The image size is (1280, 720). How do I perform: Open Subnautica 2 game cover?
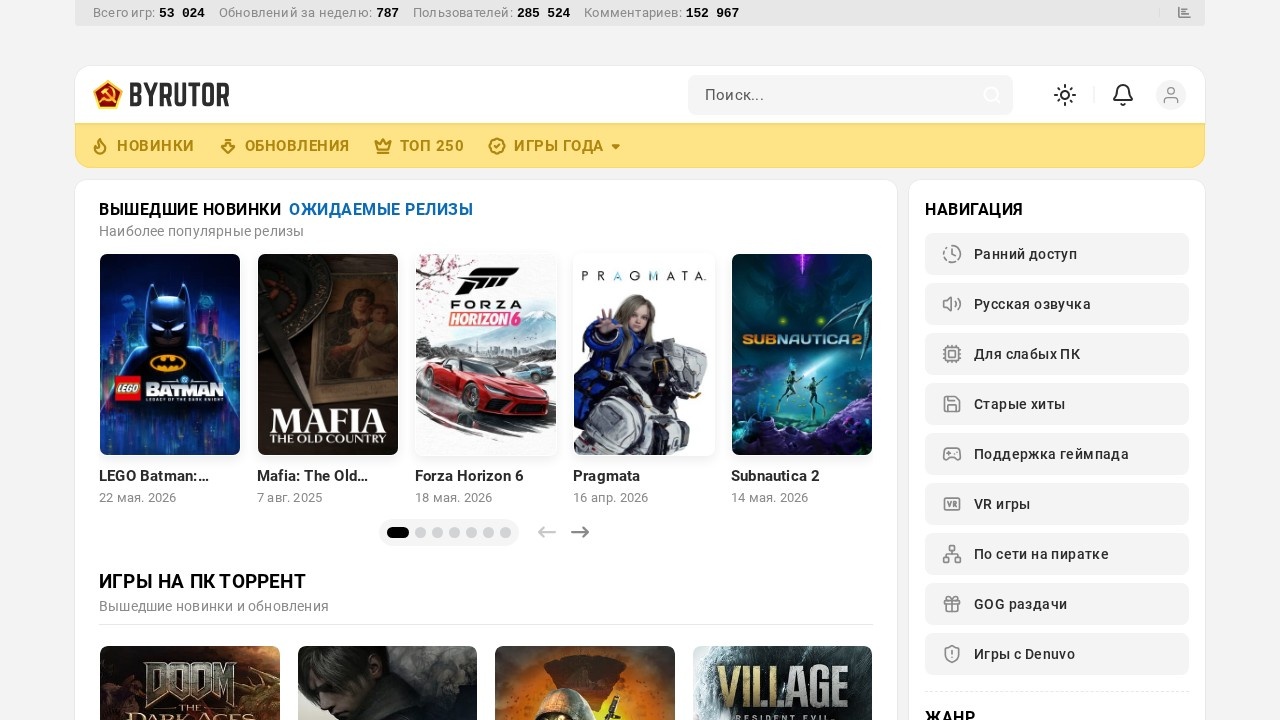pos(802,355)
